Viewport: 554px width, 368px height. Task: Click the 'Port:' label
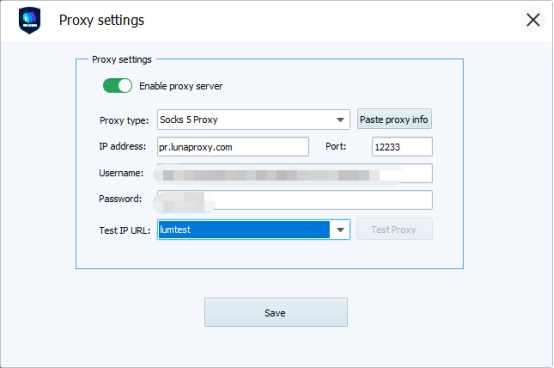coord(336,146)
